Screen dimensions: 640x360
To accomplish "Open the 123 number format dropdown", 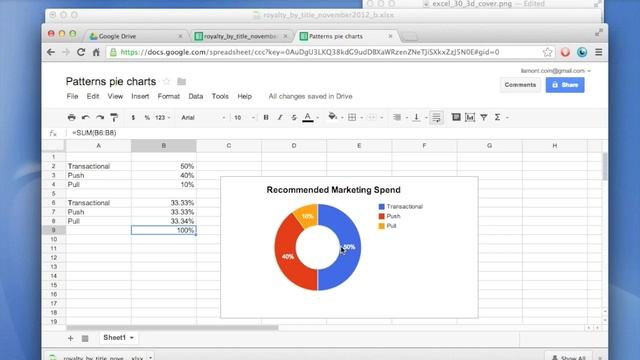I will click(x=162, y=118).
